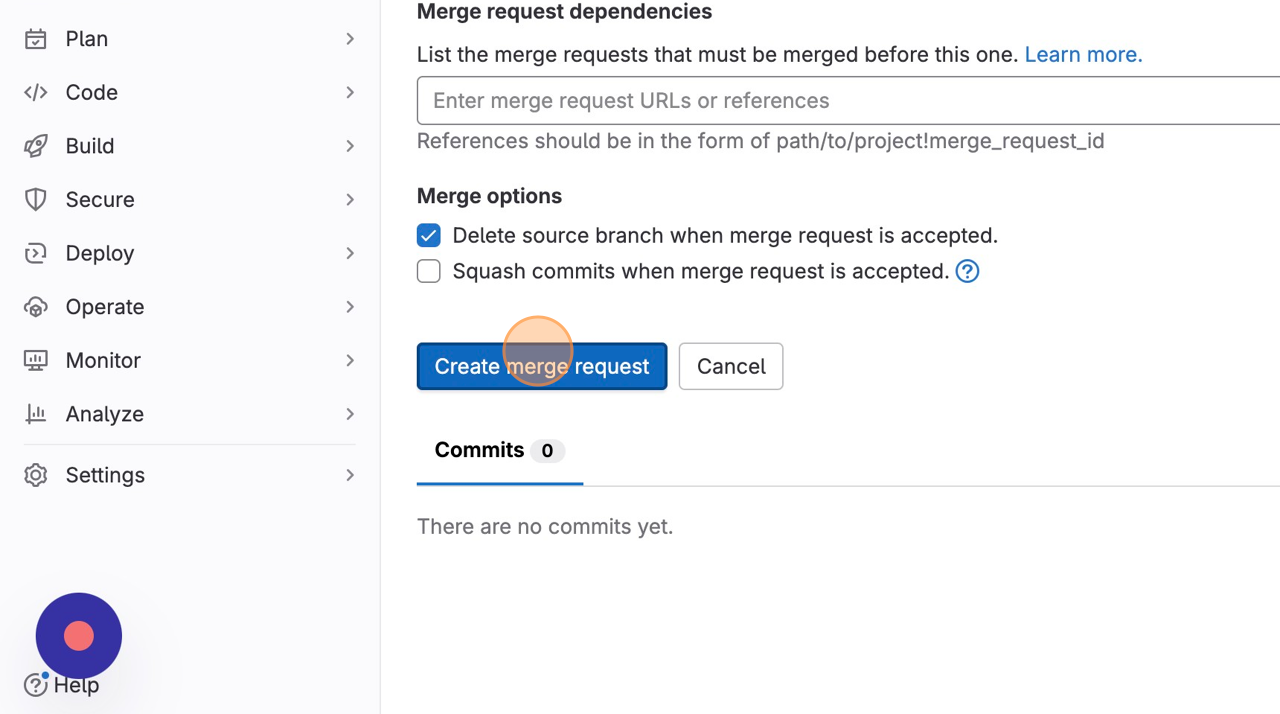The image size is (1280, 714).
Task: Click 'Delete source branch when merge request is accepted.' label
Action: tap(725, 236)
